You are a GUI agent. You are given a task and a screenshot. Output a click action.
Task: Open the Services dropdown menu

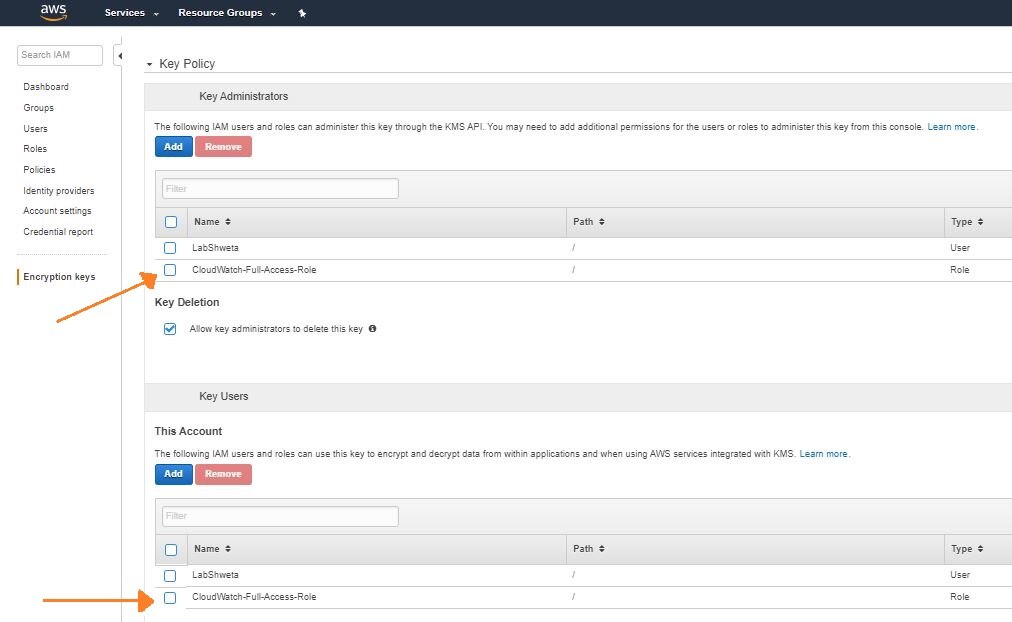click(x=131, y=13)
